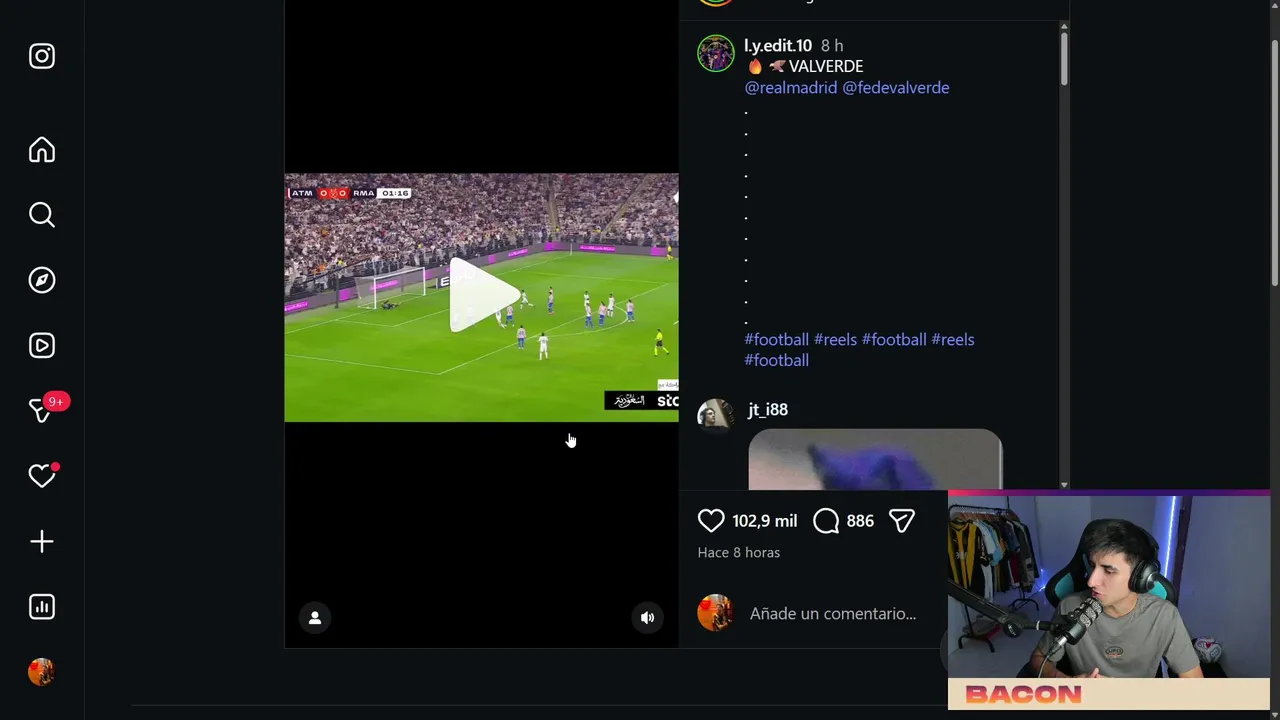Open Instagram home via logo icon
Screen dimensions: 1280x720
coord(42,56)
